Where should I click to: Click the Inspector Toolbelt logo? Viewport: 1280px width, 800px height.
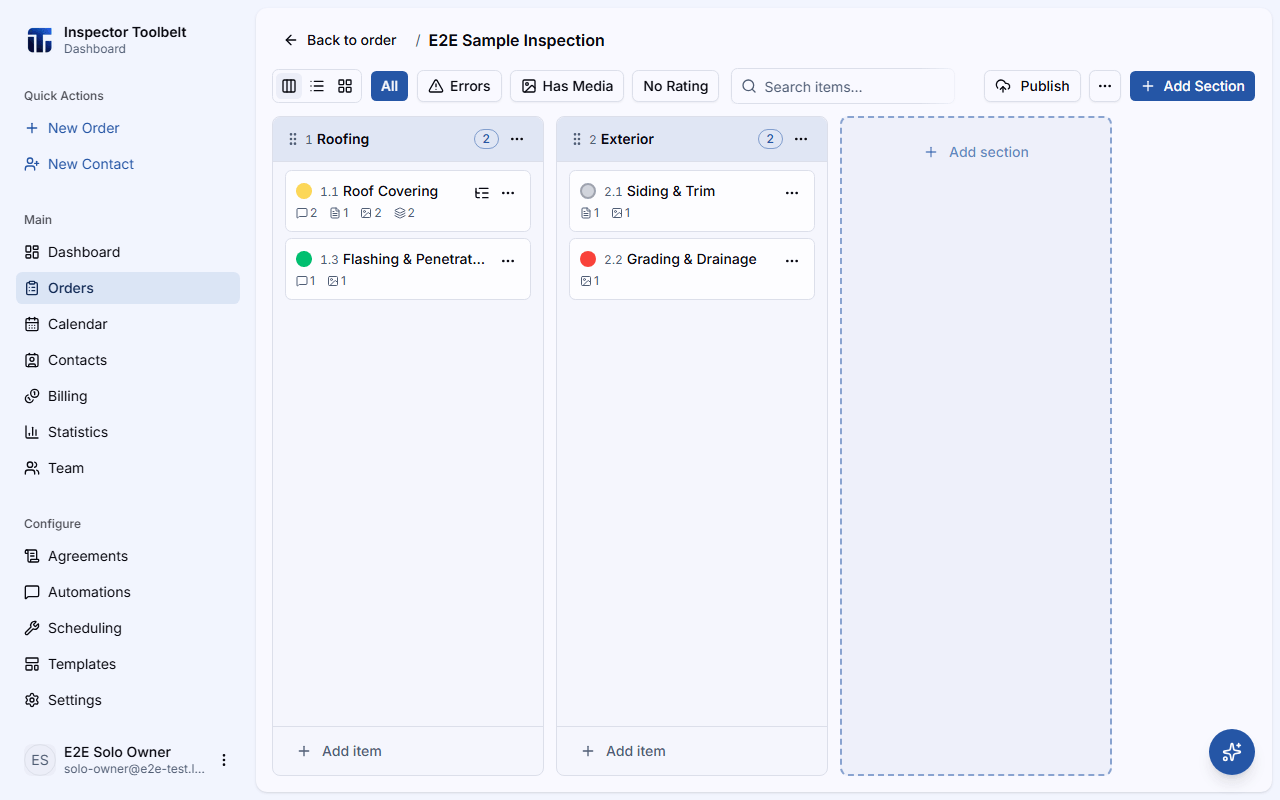click(x=40, y=40)
